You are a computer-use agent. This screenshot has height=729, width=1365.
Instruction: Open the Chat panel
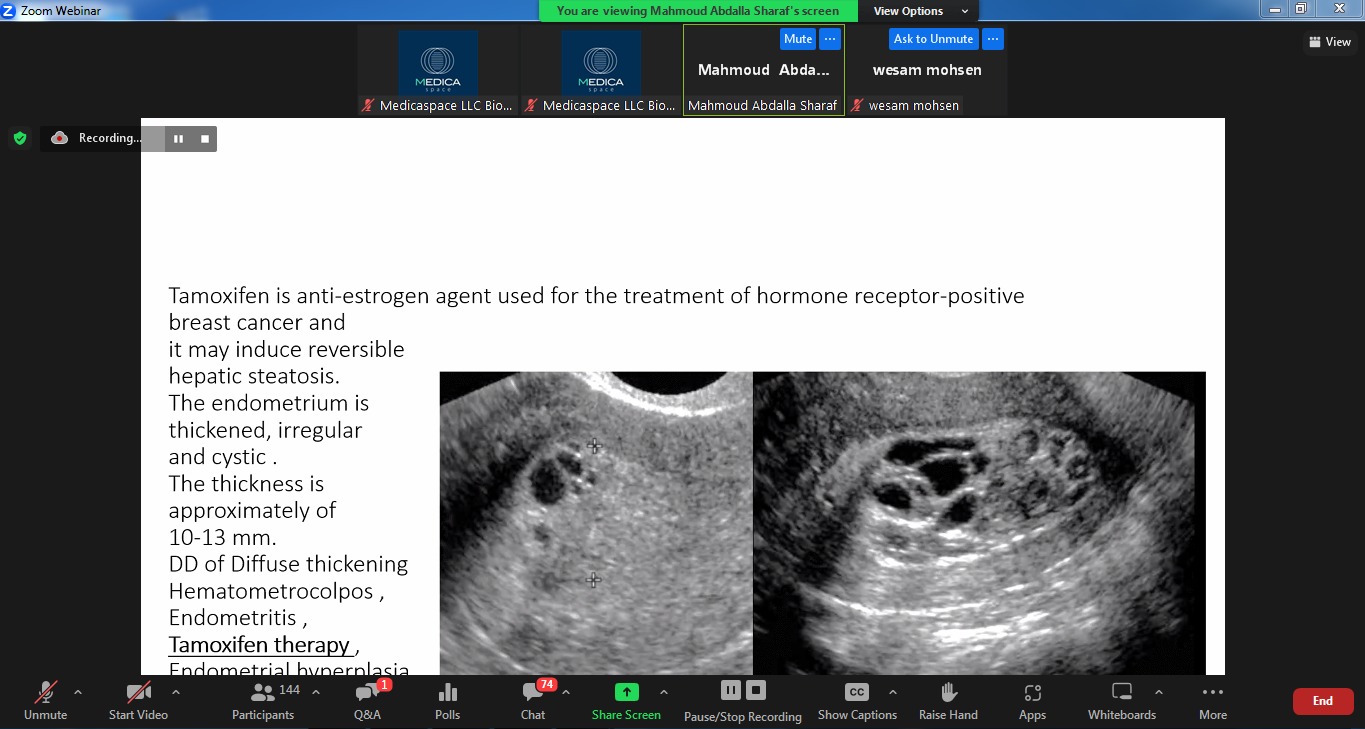point(533,700)
